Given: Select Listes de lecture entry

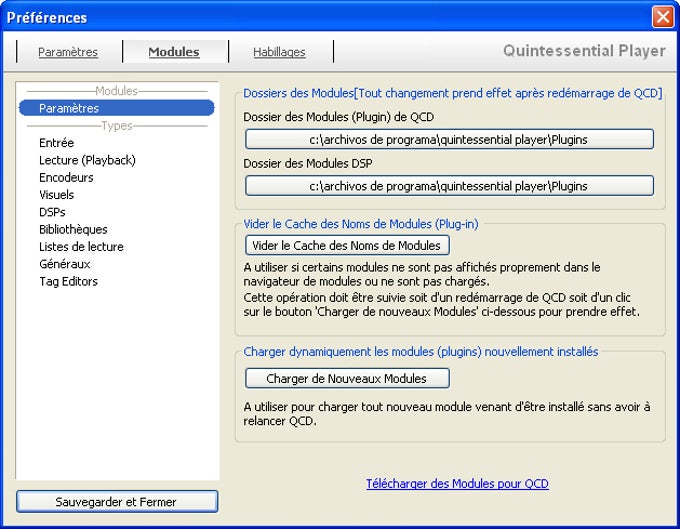Looking at the screenshot, I should (x=81, y=247).
